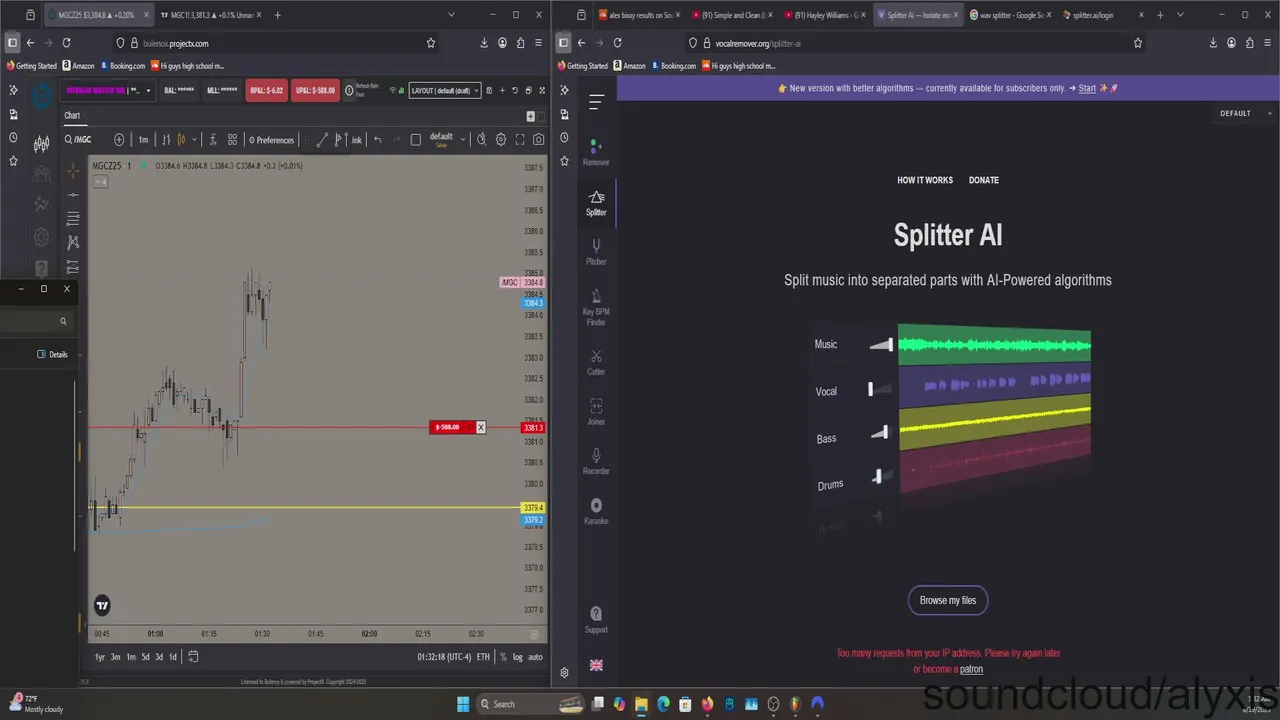
Task: Click the UK flag language selector
Action: 596,666
